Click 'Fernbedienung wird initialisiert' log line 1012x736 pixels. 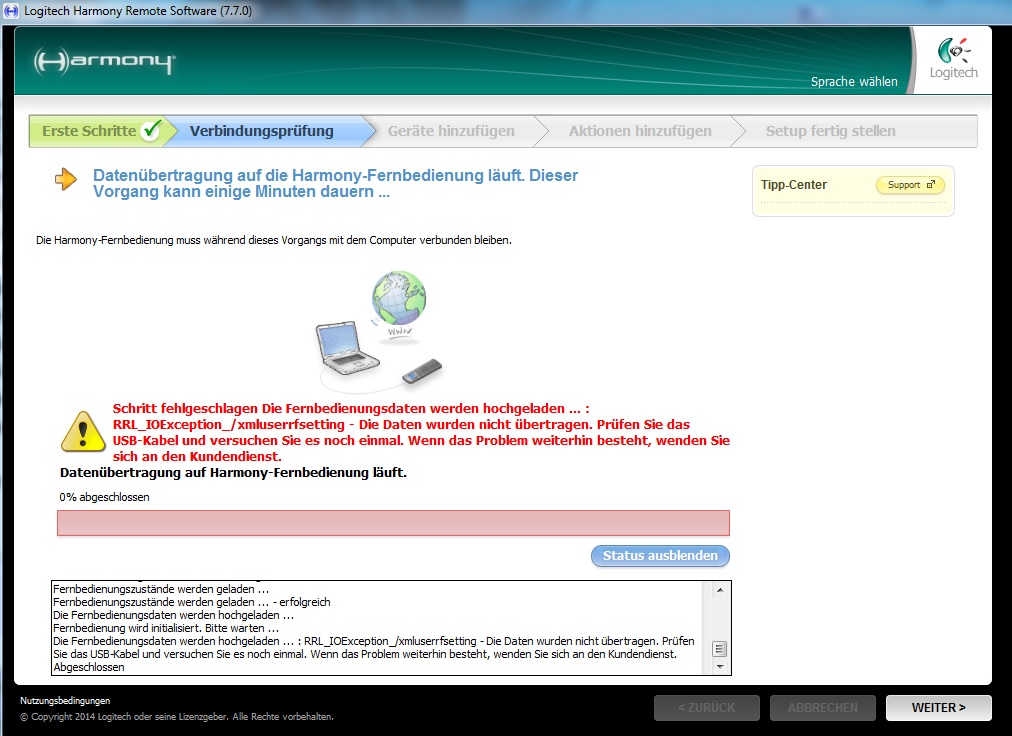coord(166,628)
